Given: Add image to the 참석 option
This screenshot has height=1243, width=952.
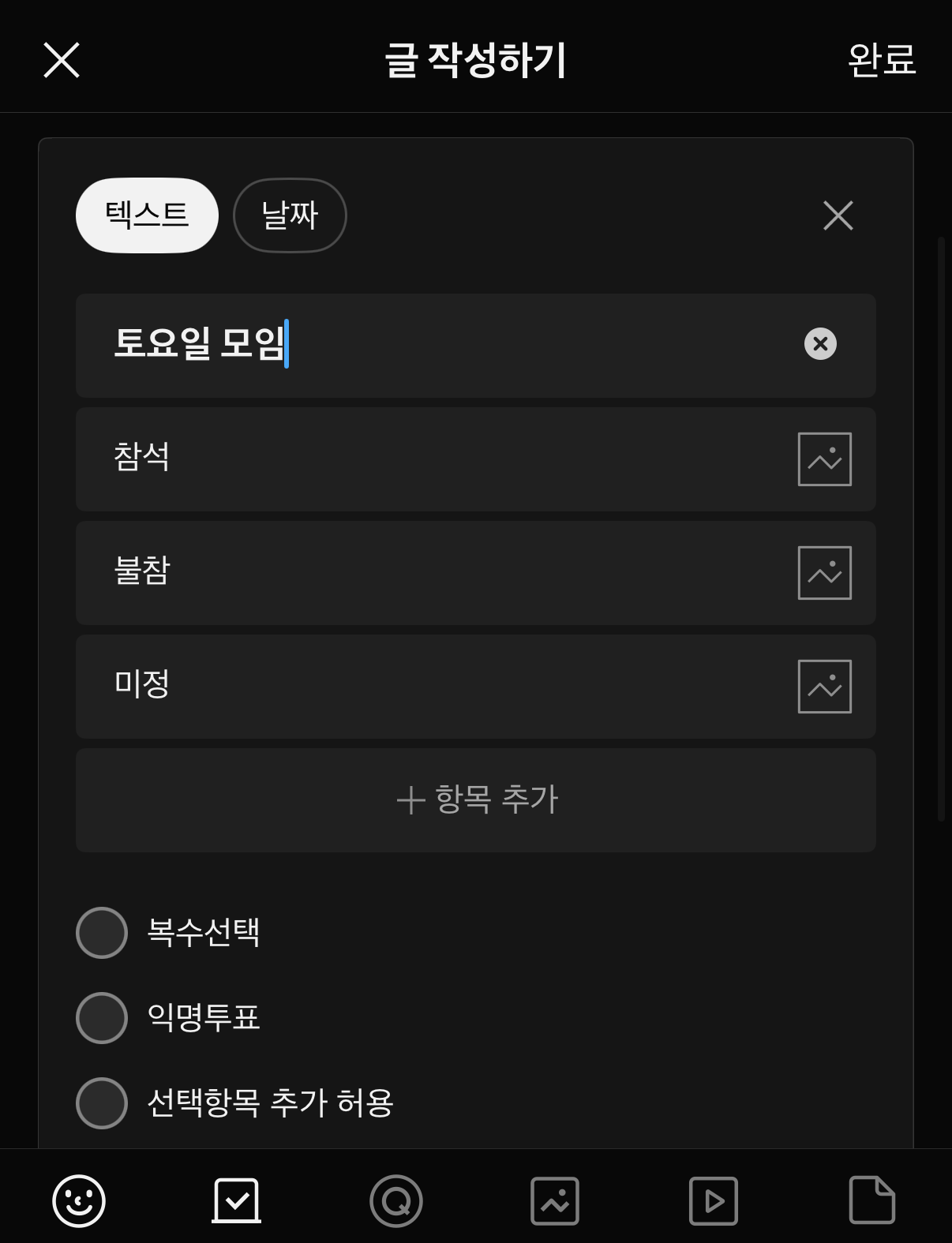Looking at the screenshot, I should tap(825, 459).
